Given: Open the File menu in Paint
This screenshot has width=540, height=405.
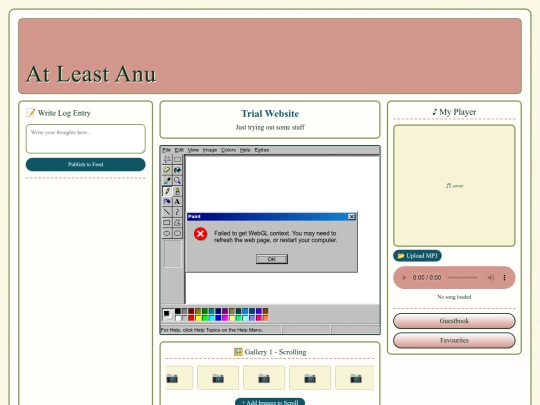Looking at the screenshot, I should coord(166,150).
